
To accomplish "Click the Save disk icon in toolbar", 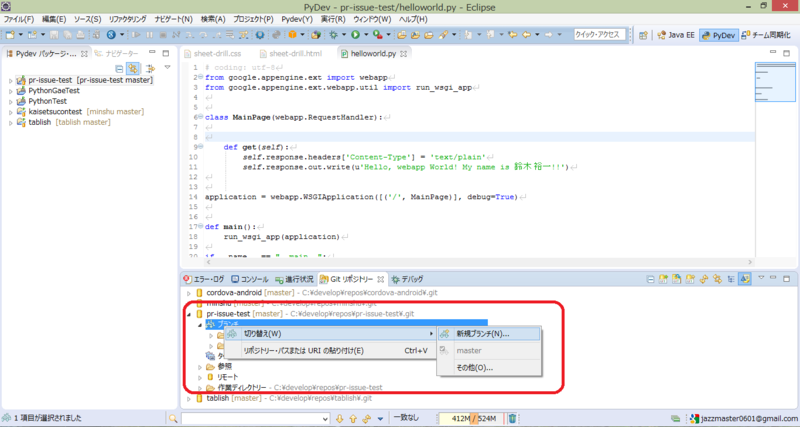I will [x=54, y=35].
